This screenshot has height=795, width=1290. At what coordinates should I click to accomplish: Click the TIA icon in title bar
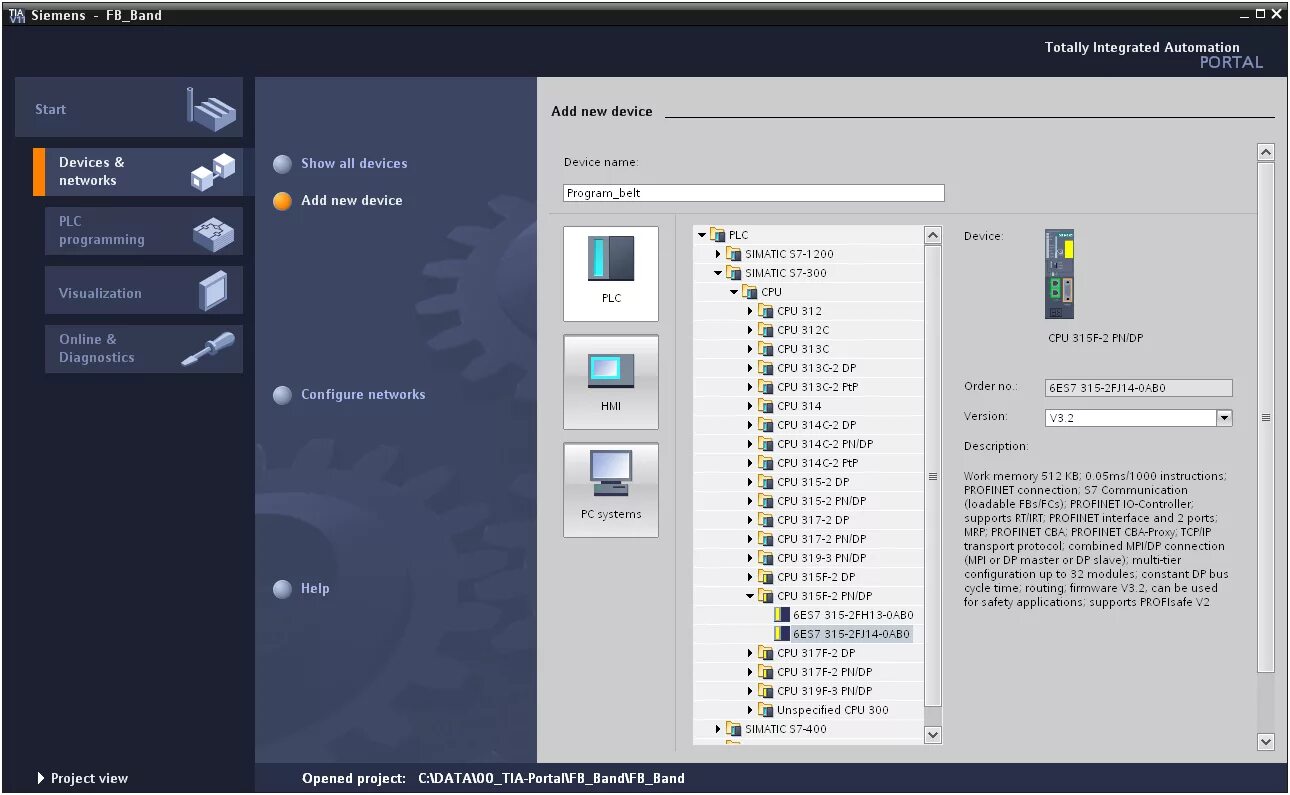[17, 15]
